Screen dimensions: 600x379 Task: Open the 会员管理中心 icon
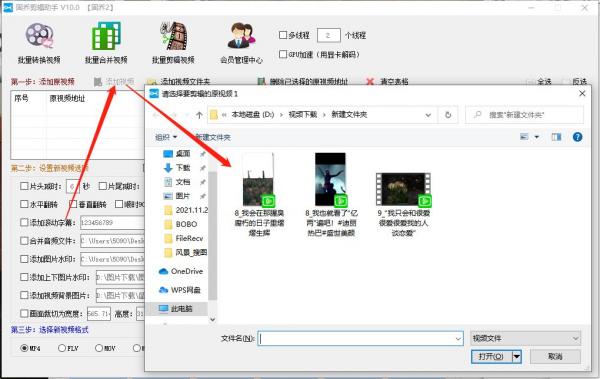[241, 36]
